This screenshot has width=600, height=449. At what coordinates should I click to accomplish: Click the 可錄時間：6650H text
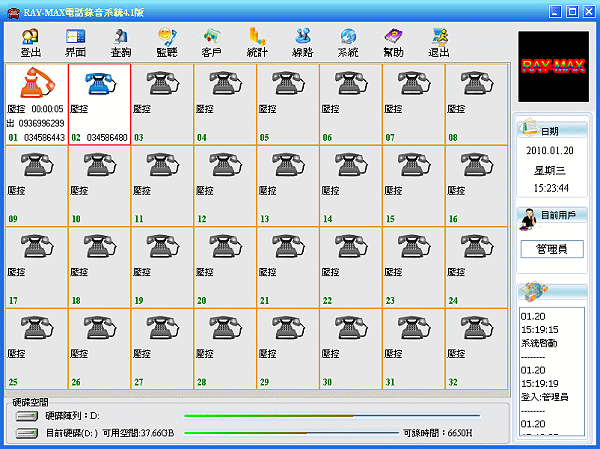(x=438, y=433)
